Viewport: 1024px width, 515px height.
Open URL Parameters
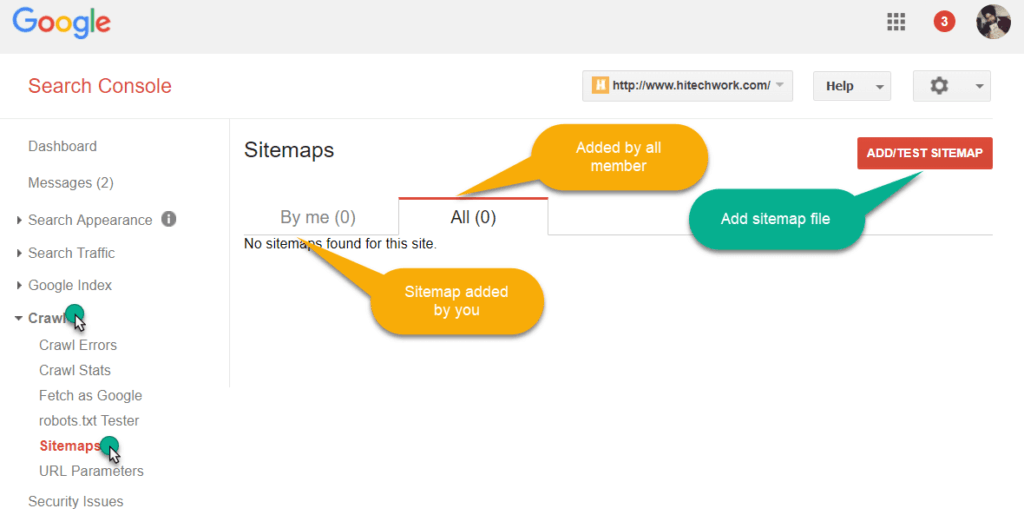tap(91, 471)
